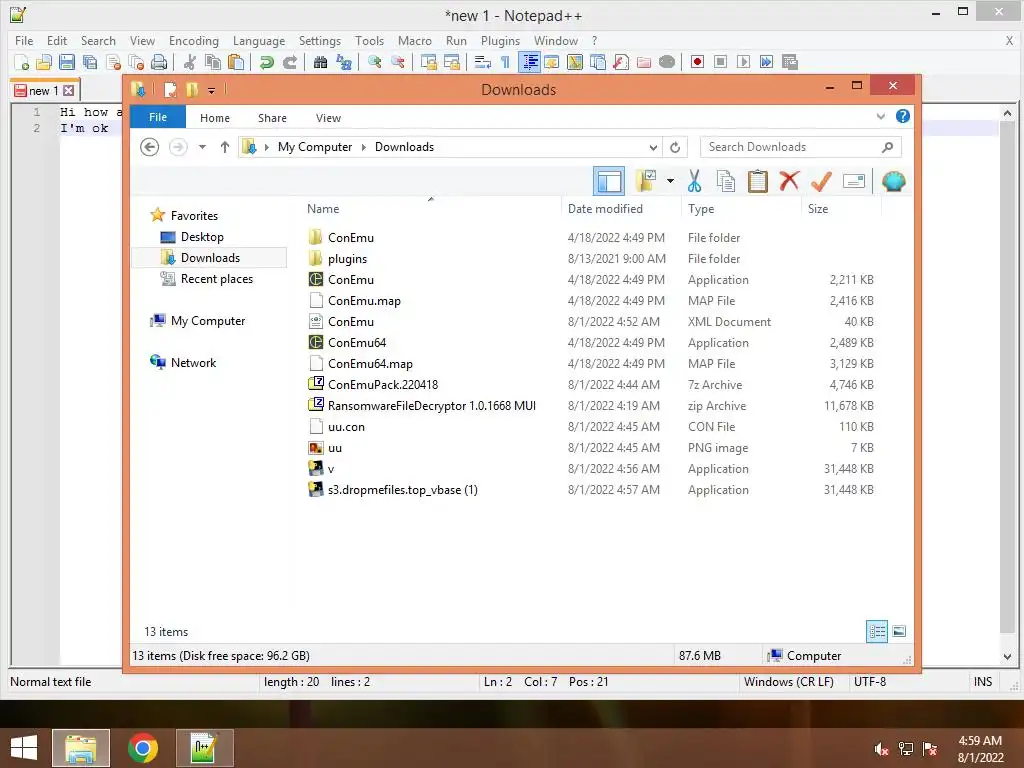Click the Redo arrow icon in Notepad++ toolbar
1024x768 pixels.
pos(289,62)
